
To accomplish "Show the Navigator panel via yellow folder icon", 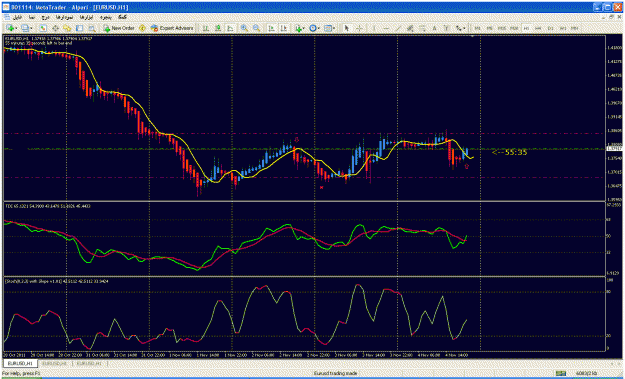I will coord(67,28).
